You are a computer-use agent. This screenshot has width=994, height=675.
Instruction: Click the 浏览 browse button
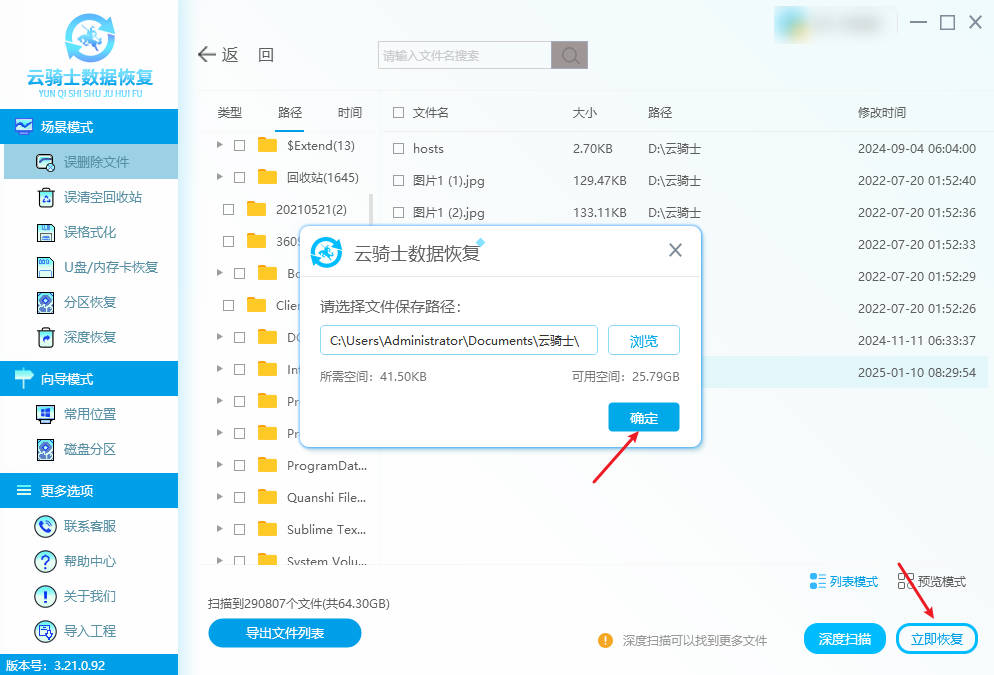pyautogui.click(x=643, y=341)
